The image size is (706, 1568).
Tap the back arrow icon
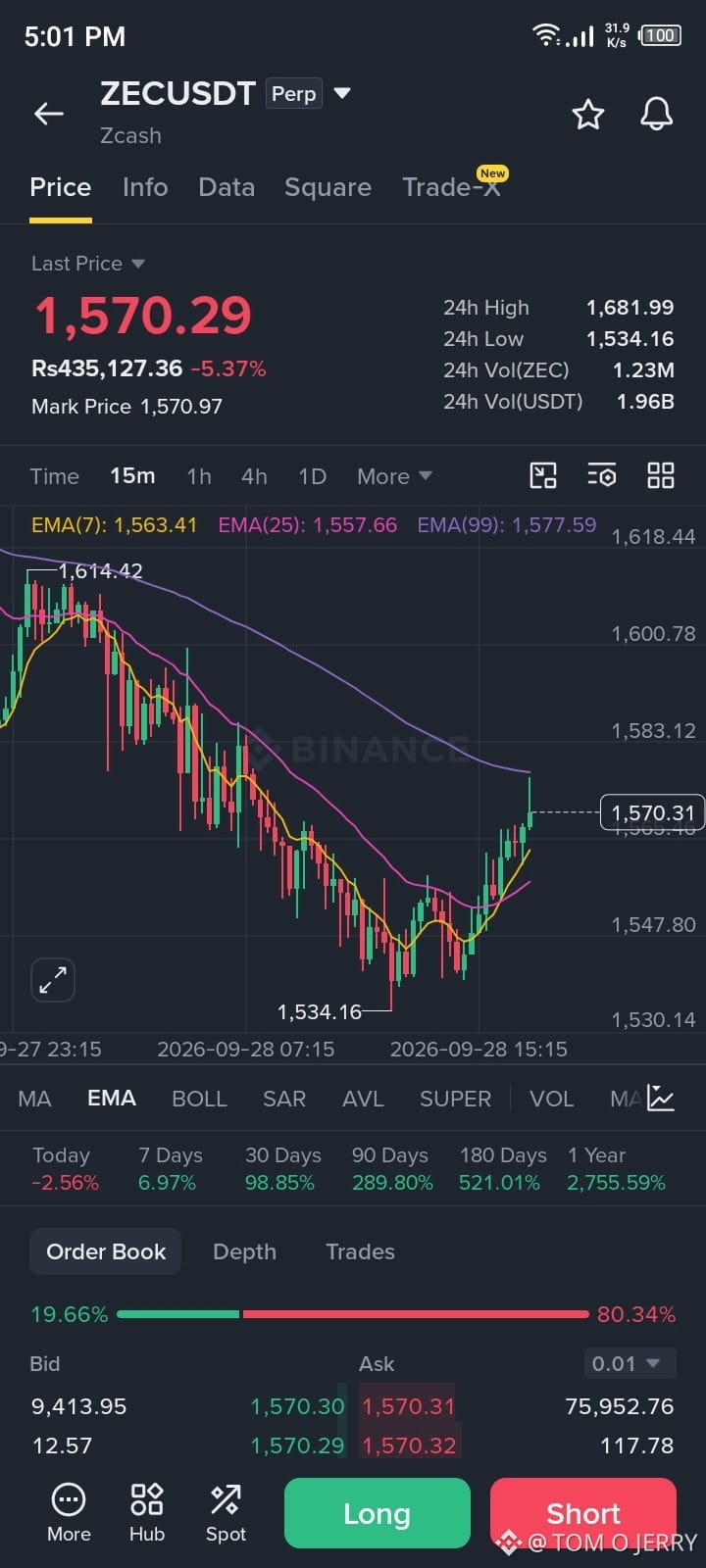coord(49,114)
